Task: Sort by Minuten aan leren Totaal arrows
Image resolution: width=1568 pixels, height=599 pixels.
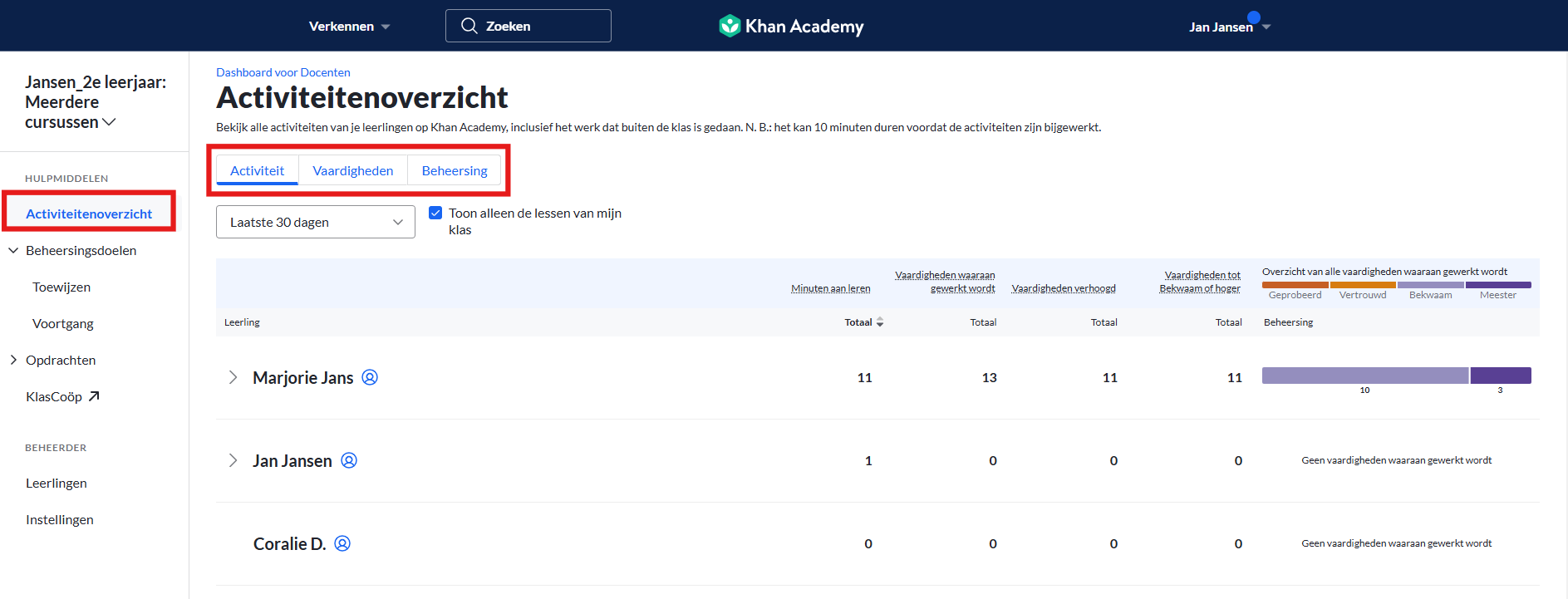Action: [880, 322]
